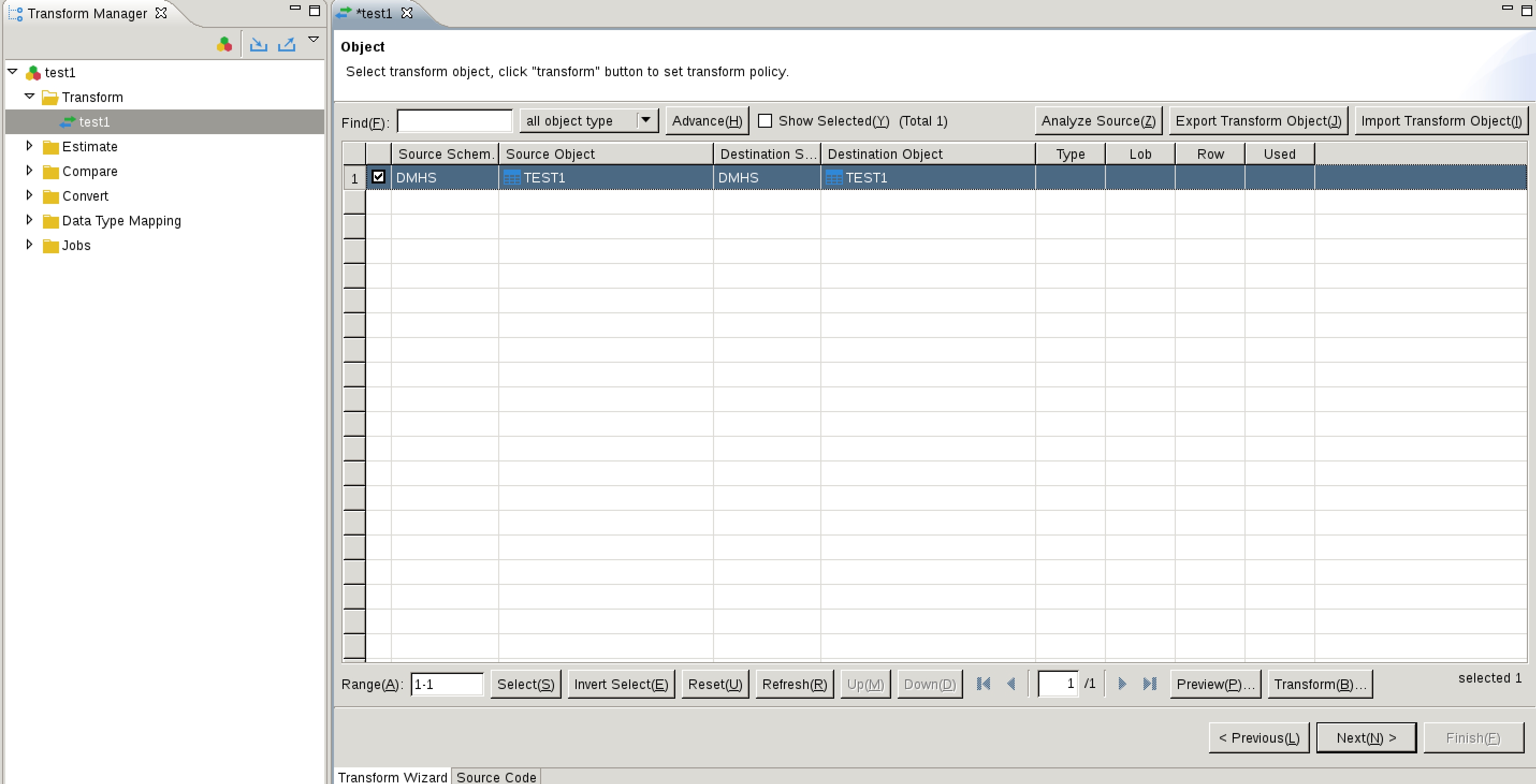Screen dimensions: 1536x784
Task: Open the Transform Manager view menu arrow
Action: [314, 39]
